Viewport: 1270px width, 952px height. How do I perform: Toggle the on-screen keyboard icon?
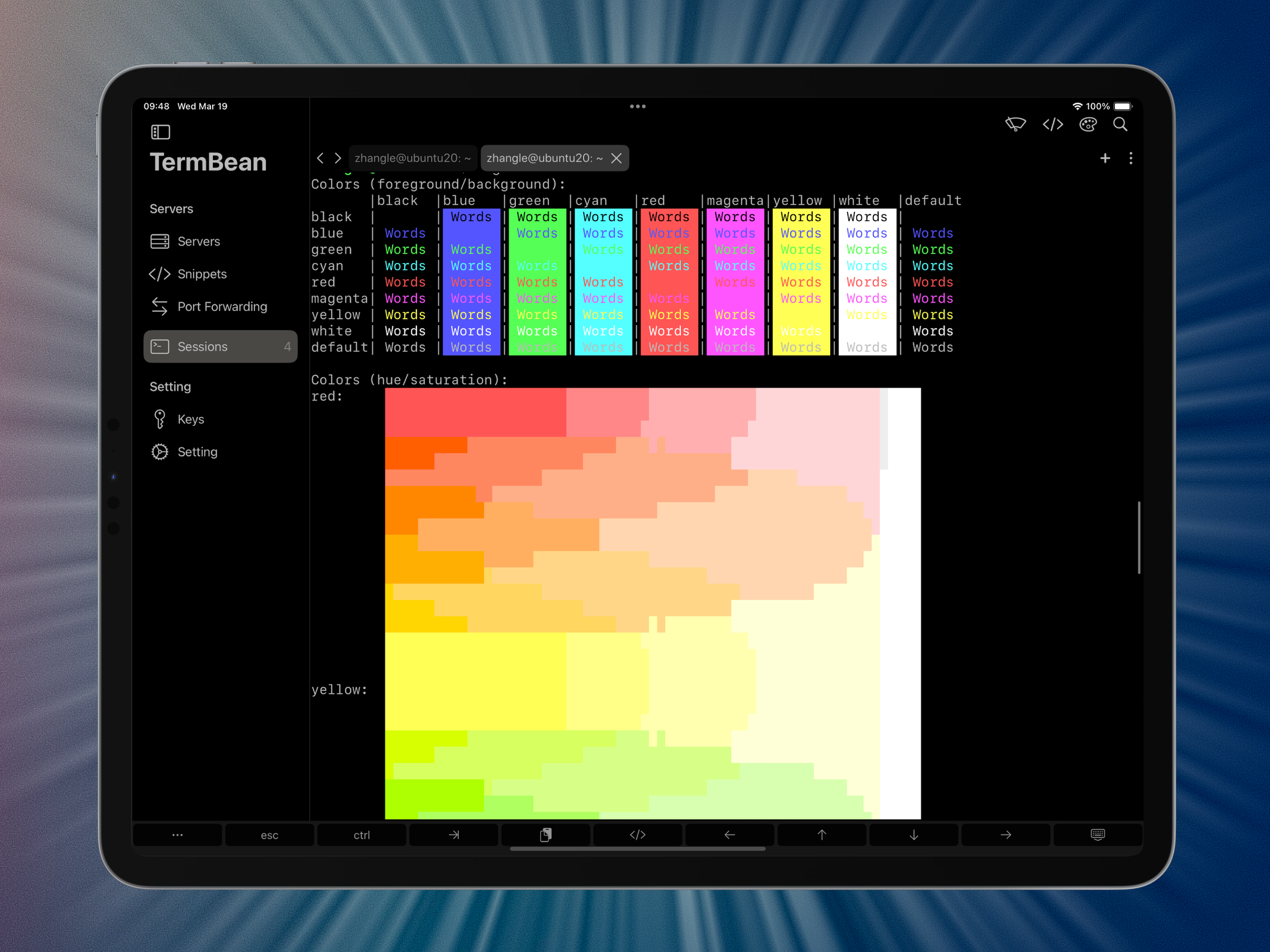click(x=1097, y=835)
